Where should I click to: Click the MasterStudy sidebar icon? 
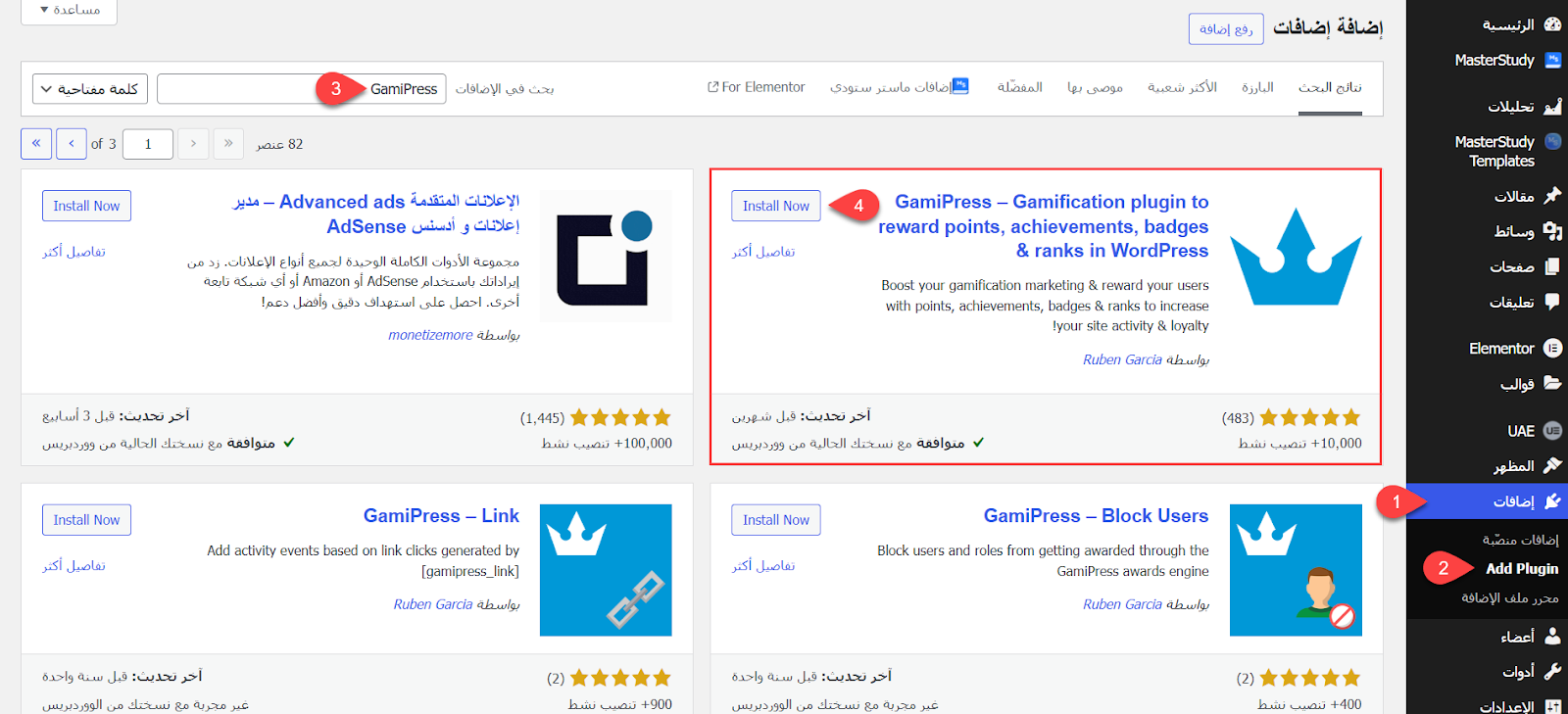[1552, 60]
